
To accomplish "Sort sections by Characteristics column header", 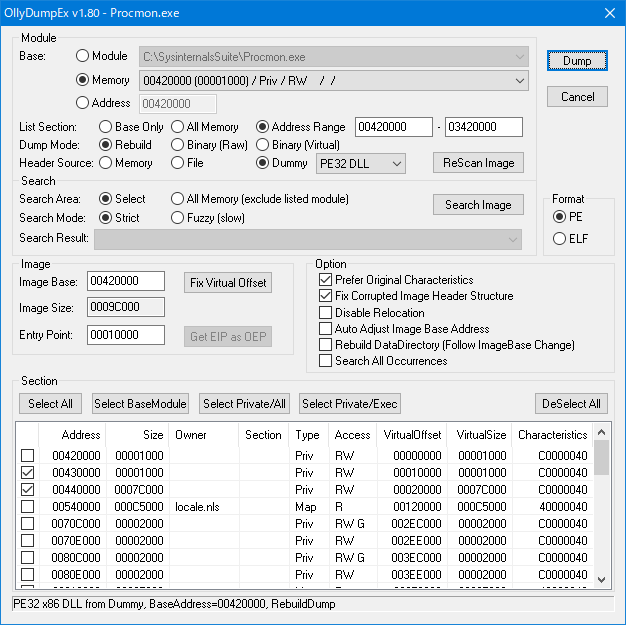I will click(552, 435).
